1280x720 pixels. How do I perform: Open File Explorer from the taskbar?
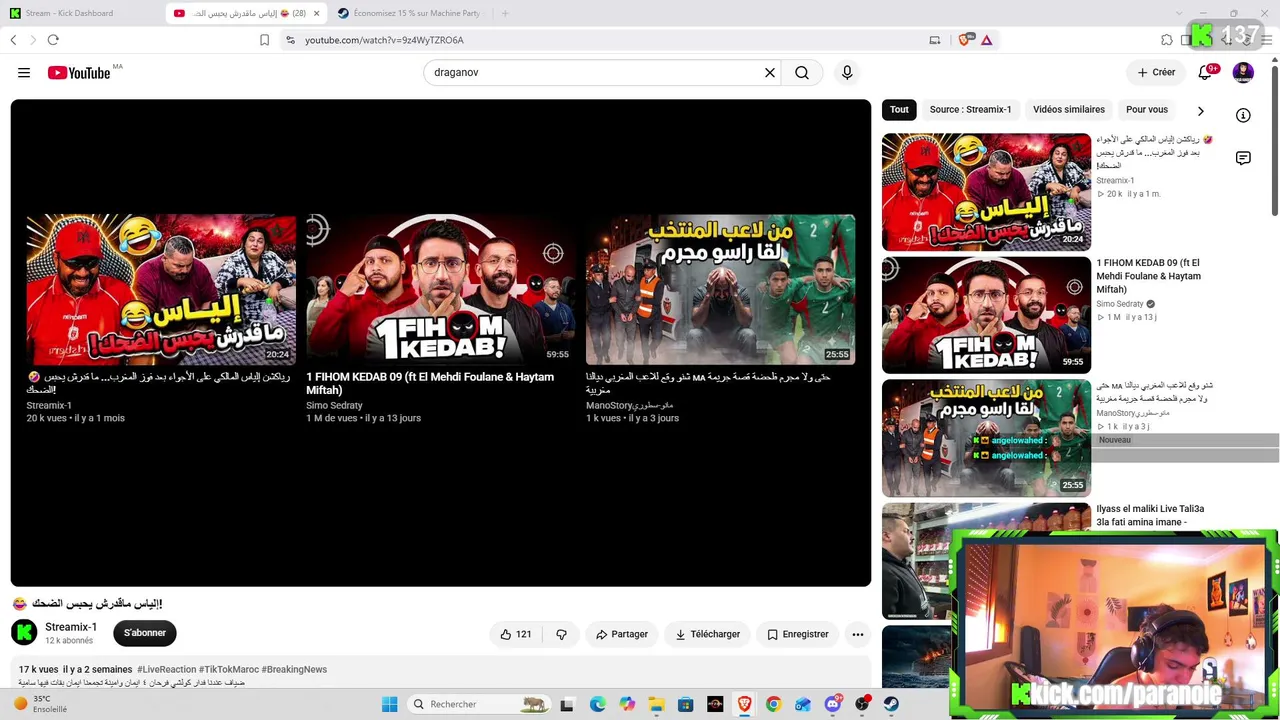[x=656, y=704]
